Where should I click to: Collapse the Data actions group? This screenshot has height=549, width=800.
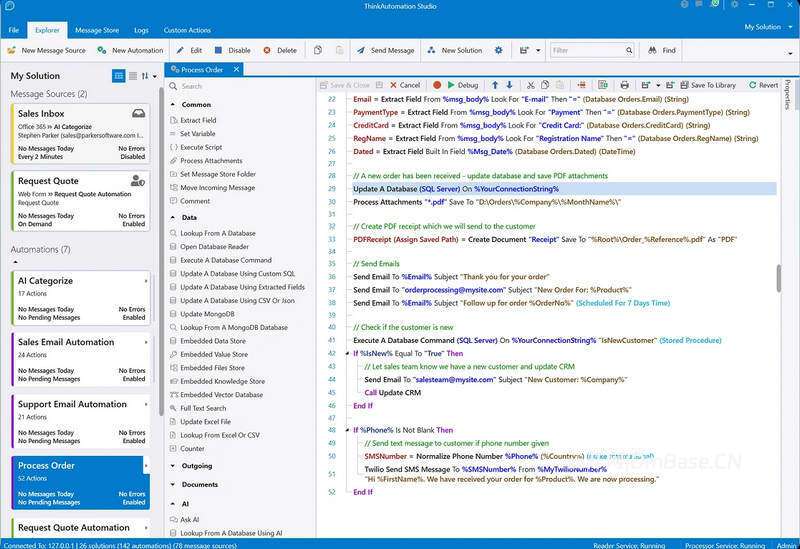(x=173, y=217)
